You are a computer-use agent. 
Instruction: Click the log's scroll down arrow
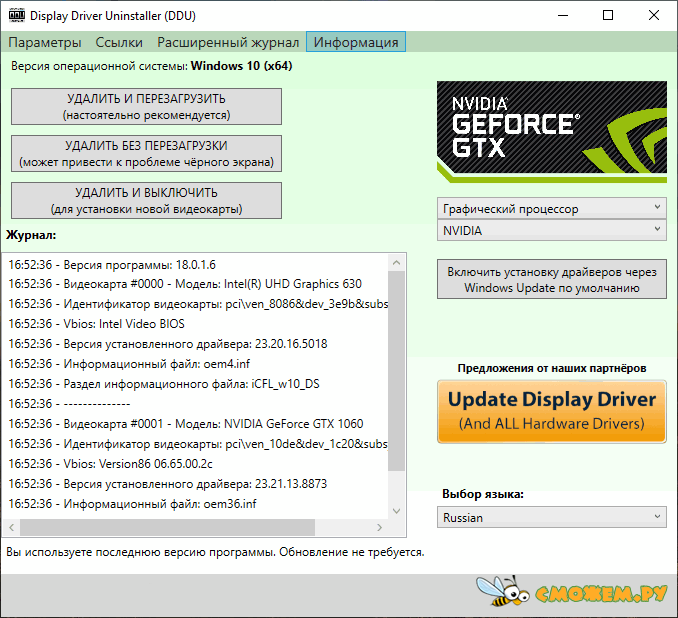point(397,511)
